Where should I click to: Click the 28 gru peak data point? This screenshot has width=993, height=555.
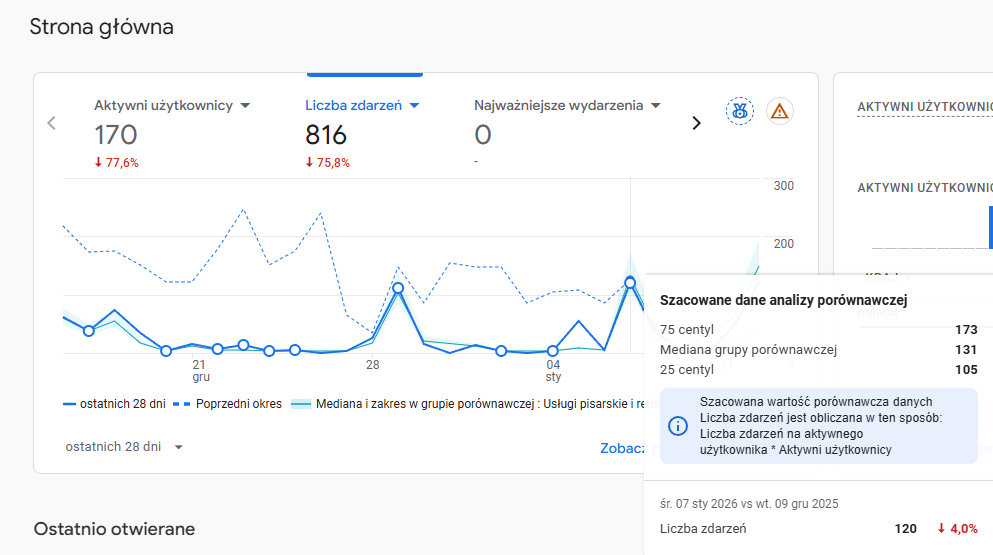point(398,288)
